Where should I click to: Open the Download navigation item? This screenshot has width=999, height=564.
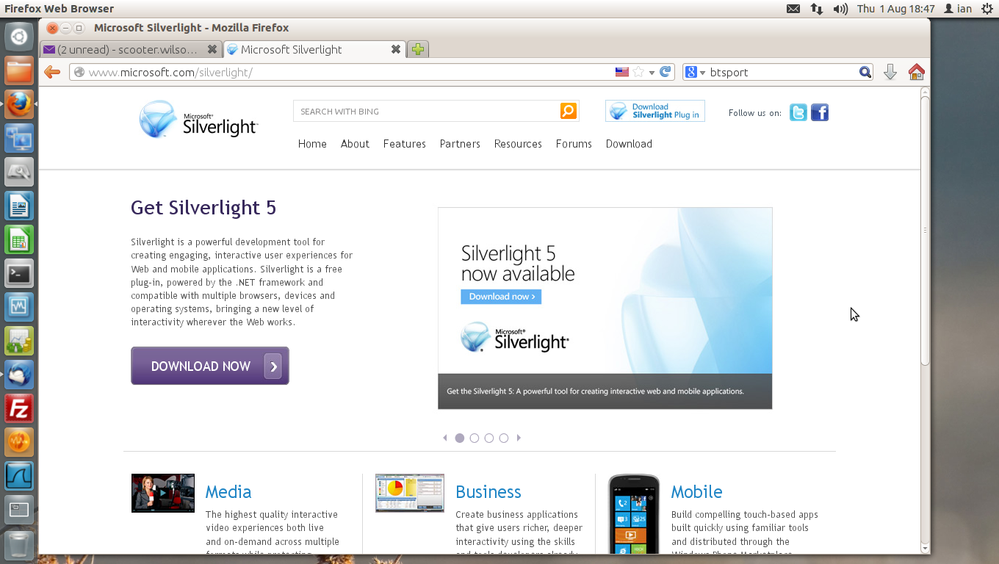(x=629, y=144)
